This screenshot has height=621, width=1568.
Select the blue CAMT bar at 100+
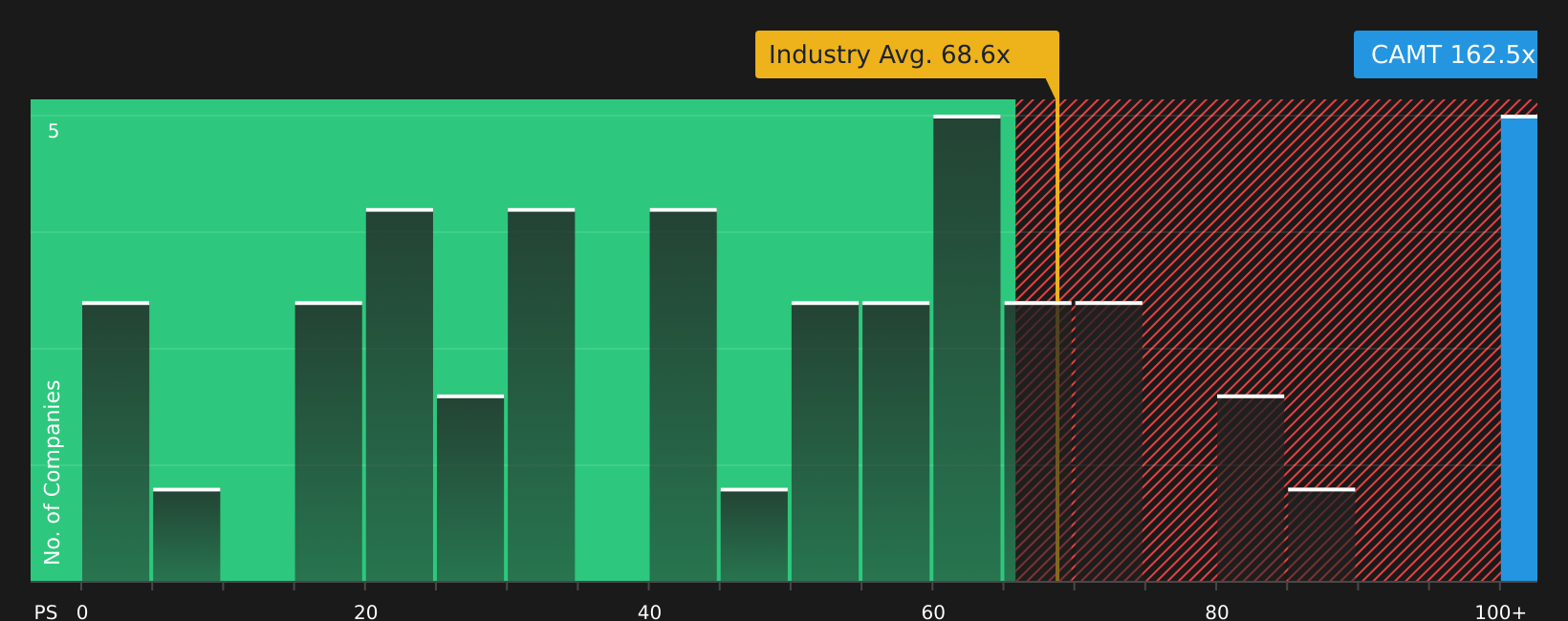point(1519,349)
